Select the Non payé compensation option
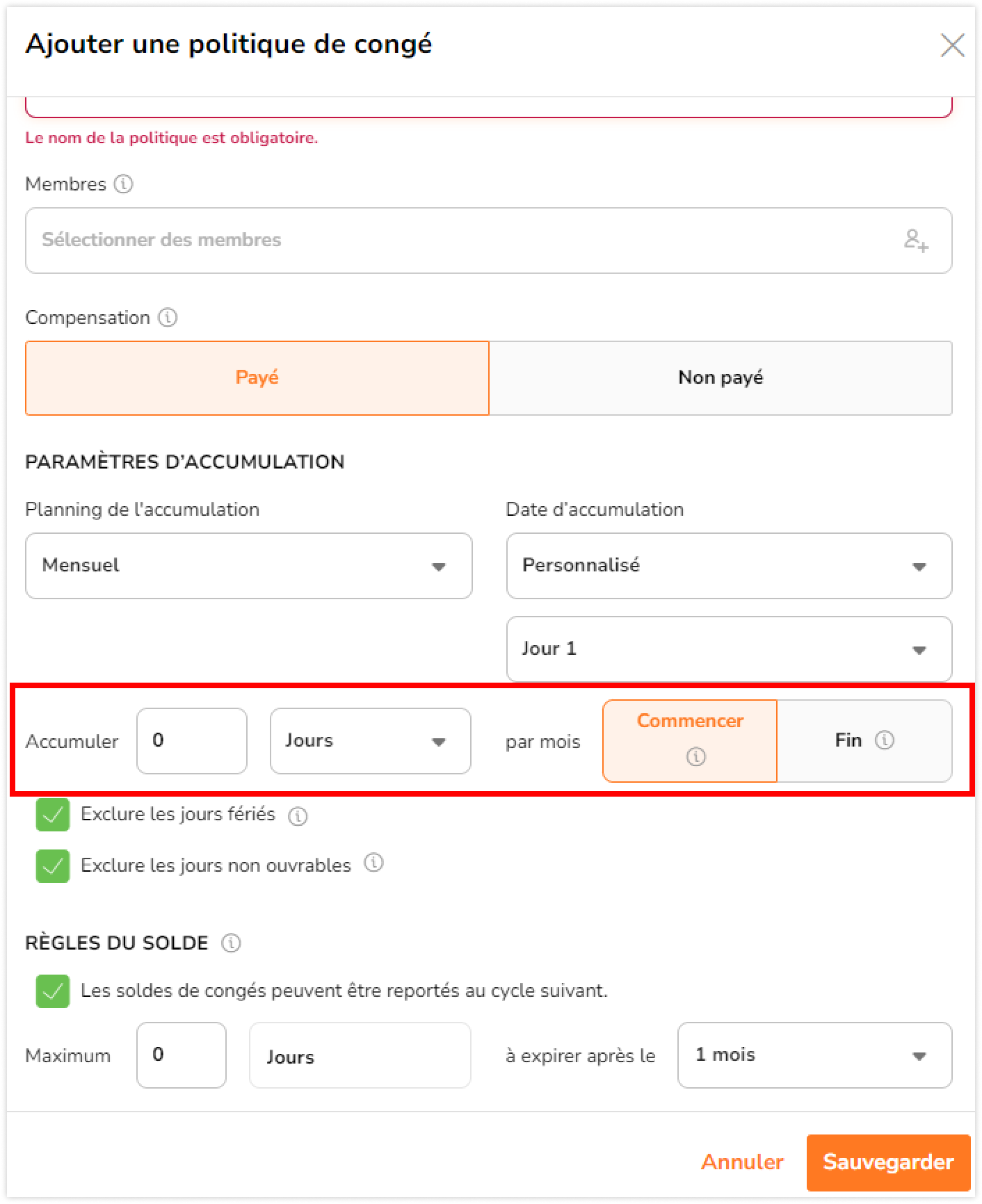This screenshot has width=982, height=1204. point(721,378)
